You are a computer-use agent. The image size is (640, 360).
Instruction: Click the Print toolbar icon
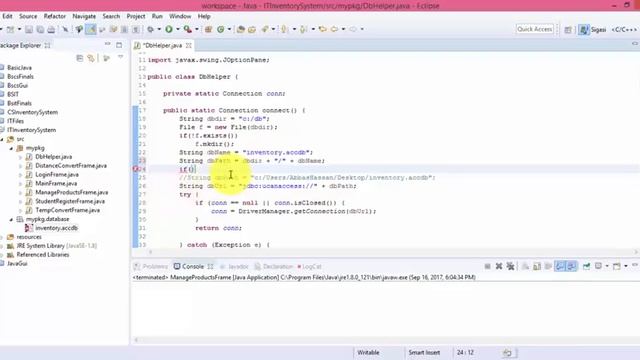[51, 29]
